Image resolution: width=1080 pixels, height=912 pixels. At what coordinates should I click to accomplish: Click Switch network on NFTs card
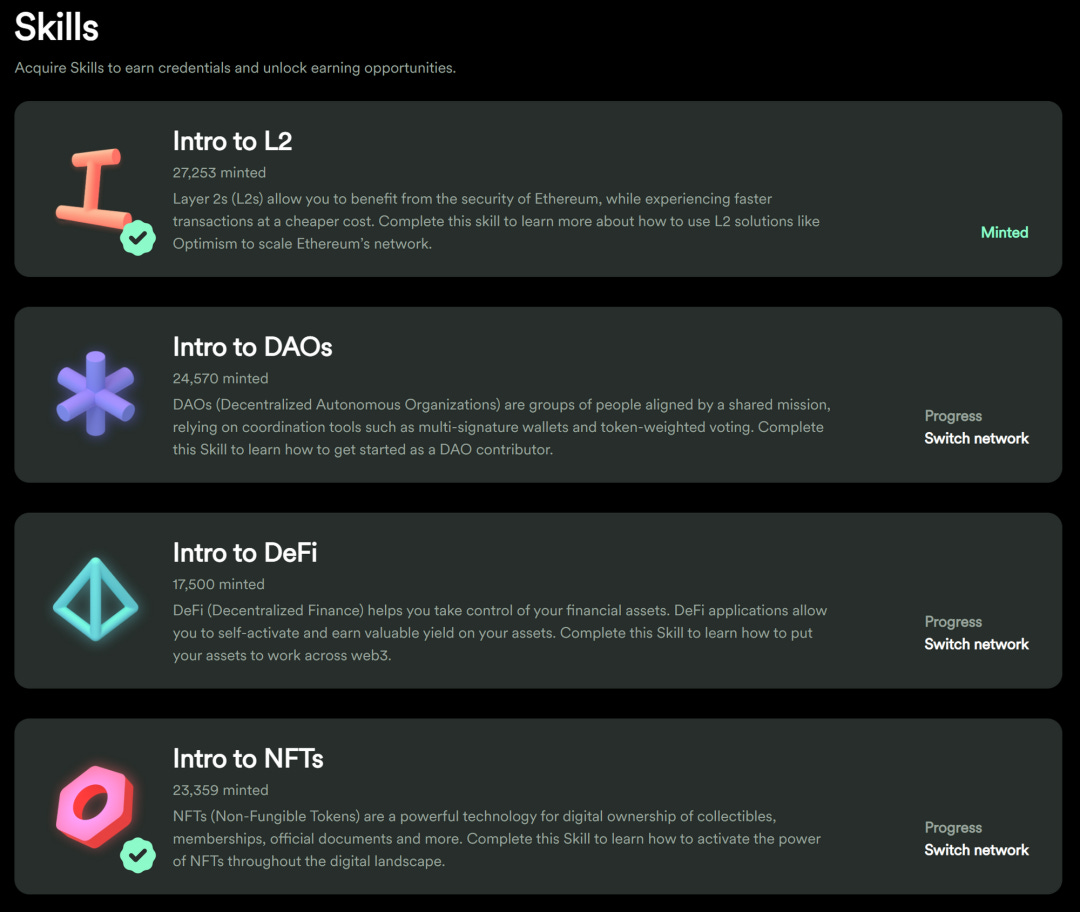point(976,850)
